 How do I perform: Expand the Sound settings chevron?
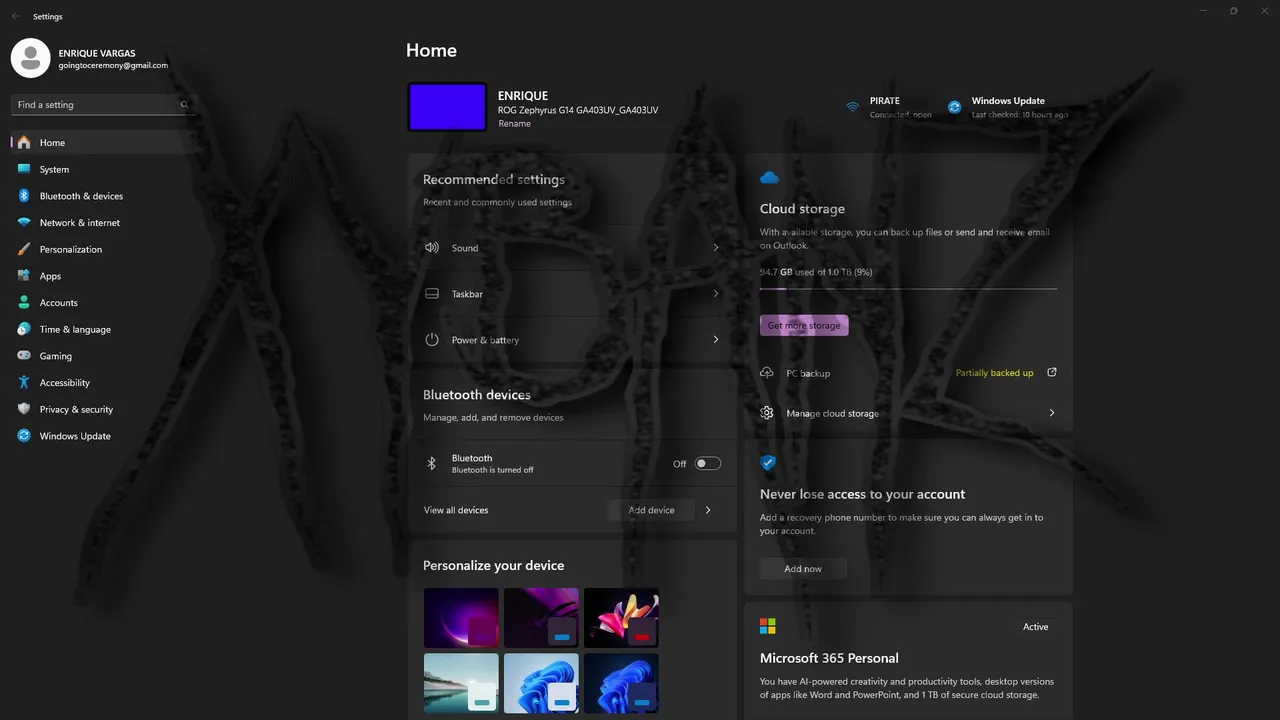[x=716, y=248]
